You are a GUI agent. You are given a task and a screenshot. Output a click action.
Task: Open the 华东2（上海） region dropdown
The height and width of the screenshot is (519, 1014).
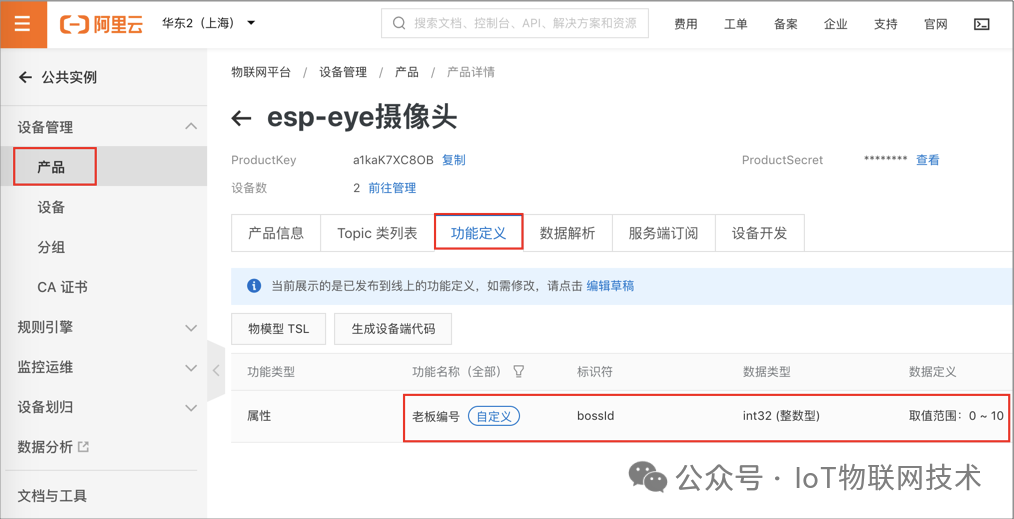(208, 23)
